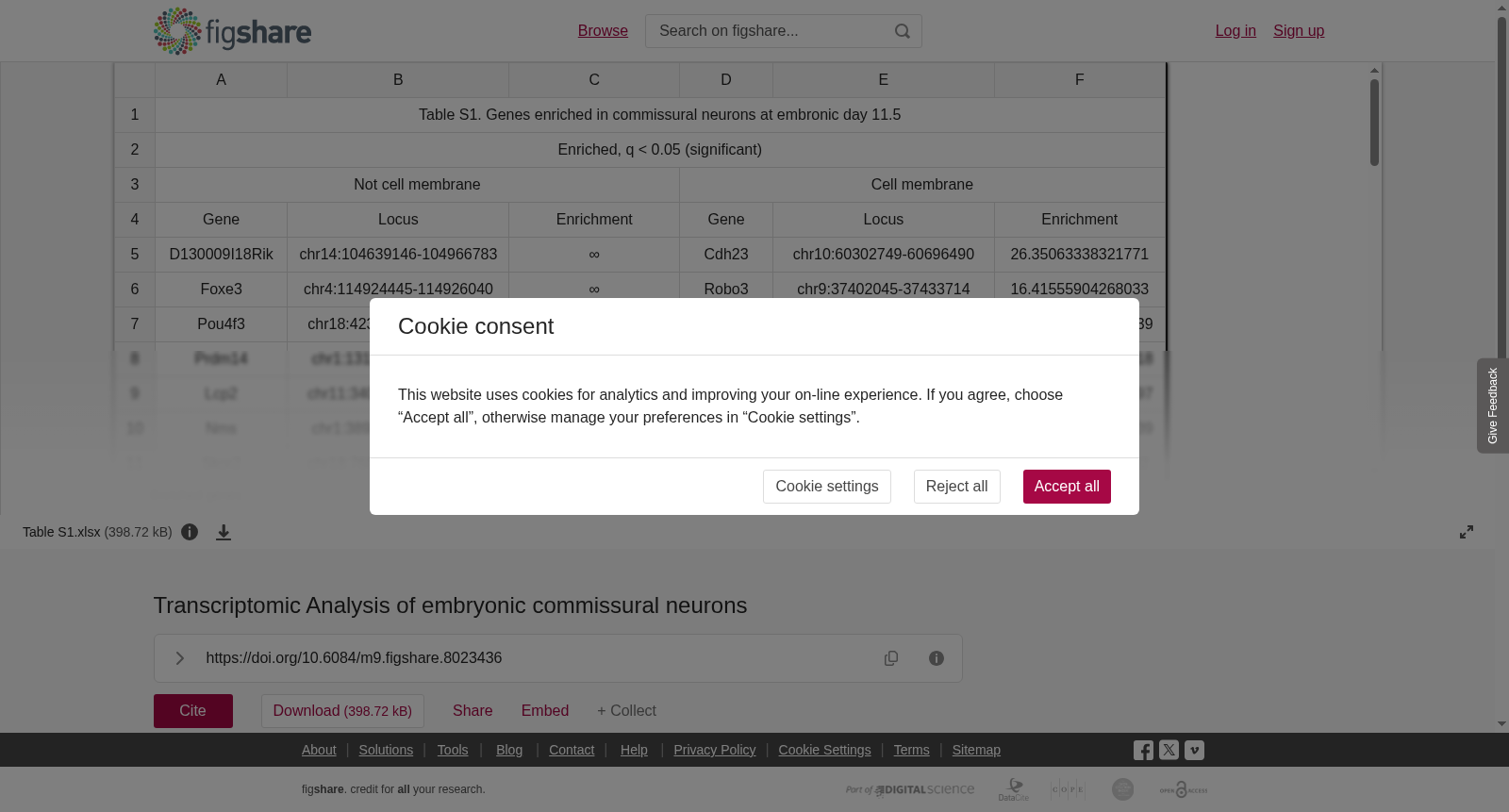Open the Browse link
The width and height of the screenshot is (1509, 812).
(603, 31)
